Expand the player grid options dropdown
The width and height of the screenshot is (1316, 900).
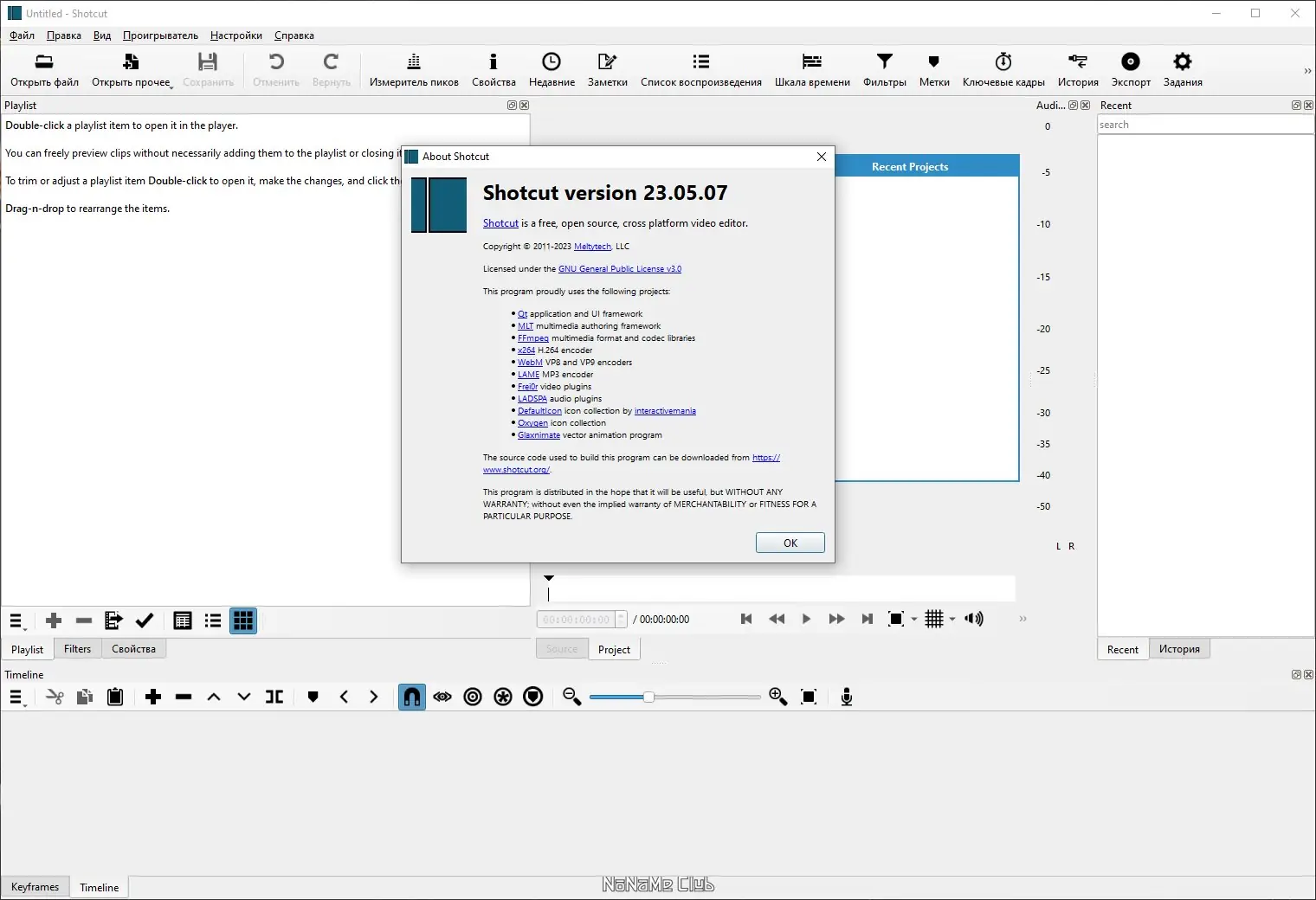[x=952, y=620]
